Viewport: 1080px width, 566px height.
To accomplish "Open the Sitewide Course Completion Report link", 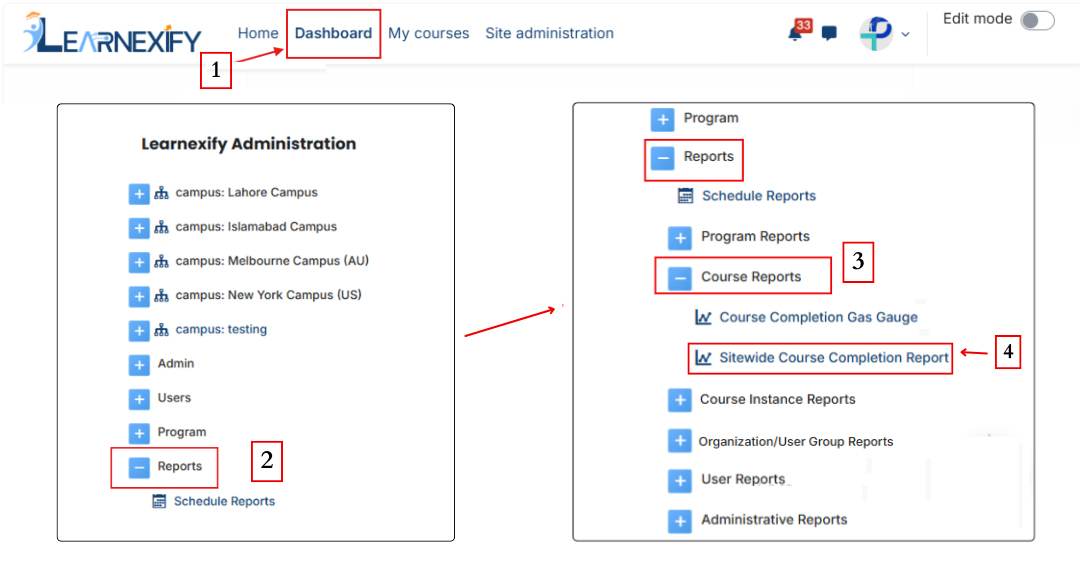I will (x=833, y=358).
